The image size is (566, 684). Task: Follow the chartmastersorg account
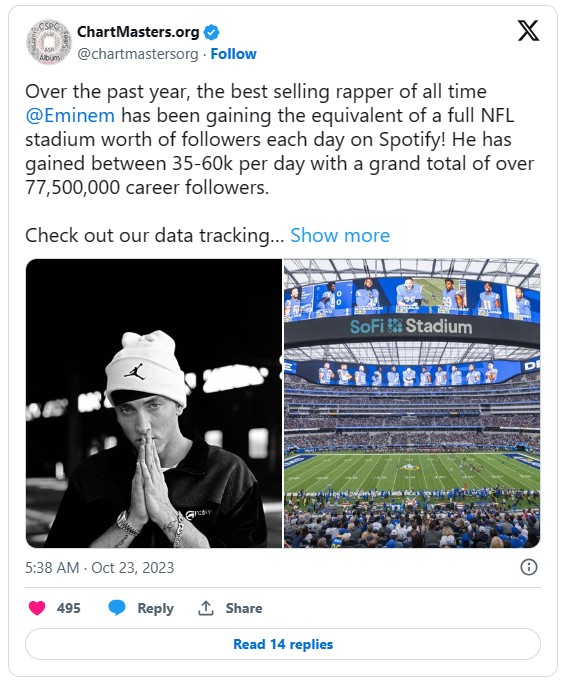tap(233, 54)
